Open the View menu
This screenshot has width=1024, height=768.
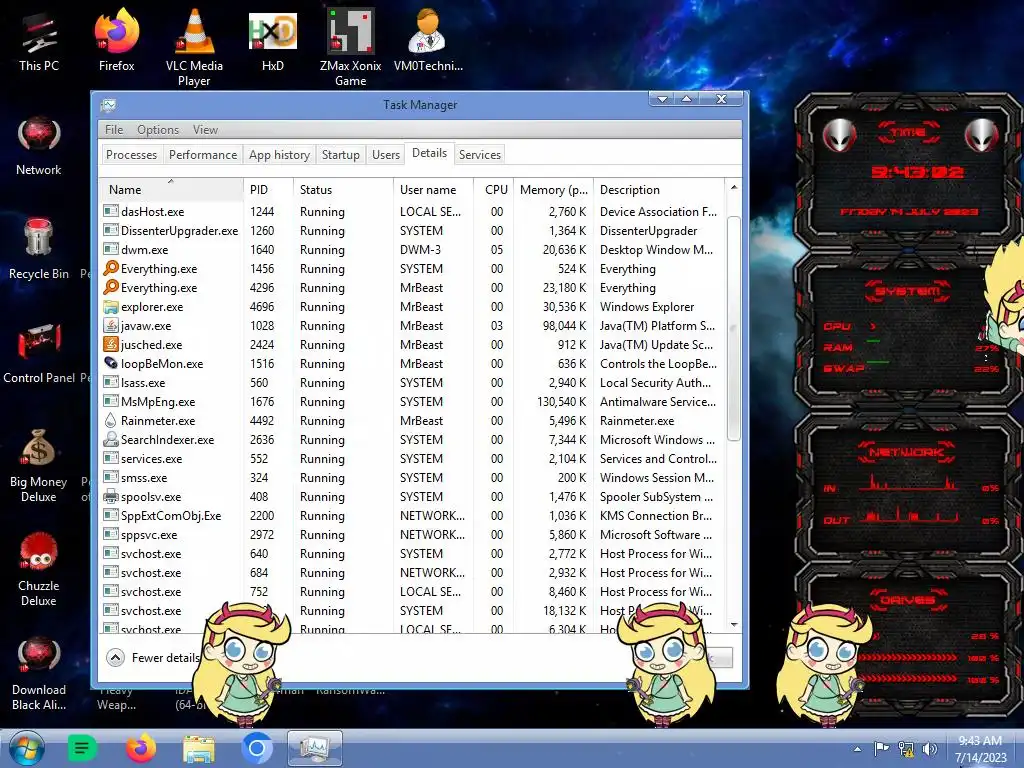205,130
